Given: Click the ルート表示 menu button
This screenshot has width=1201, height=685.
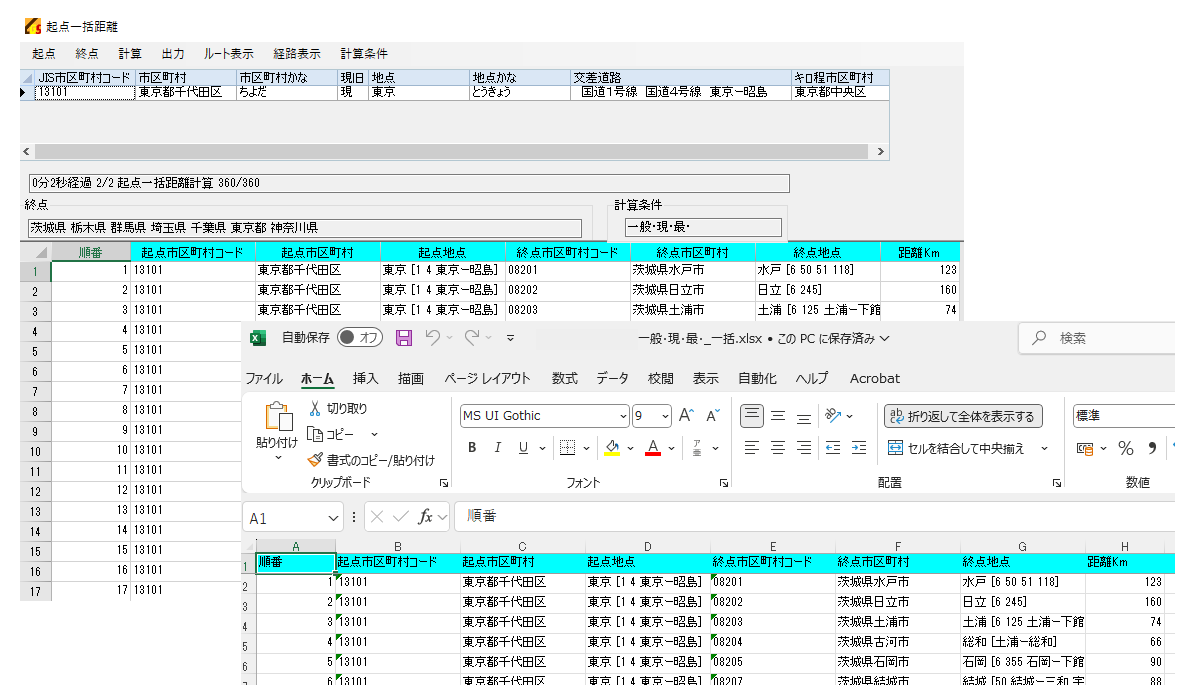Looking at the screenshot, I should (228, 54).
